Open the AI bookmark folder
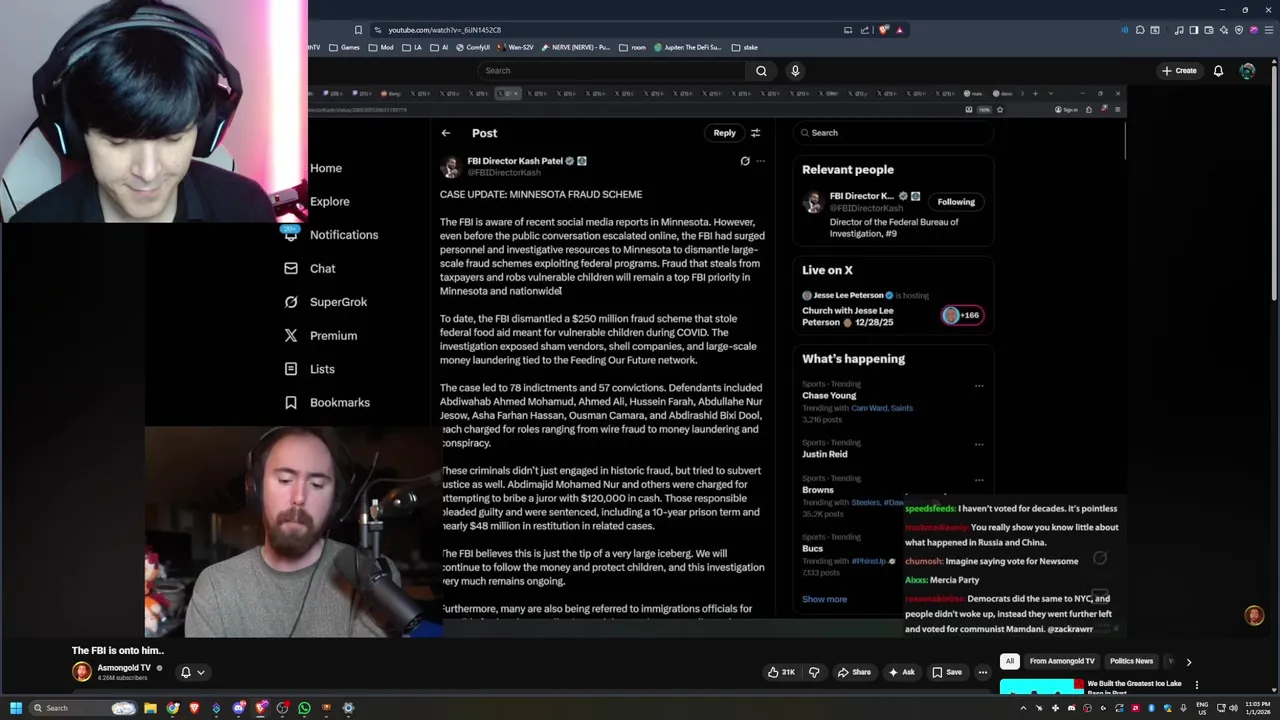 point(439,47)
